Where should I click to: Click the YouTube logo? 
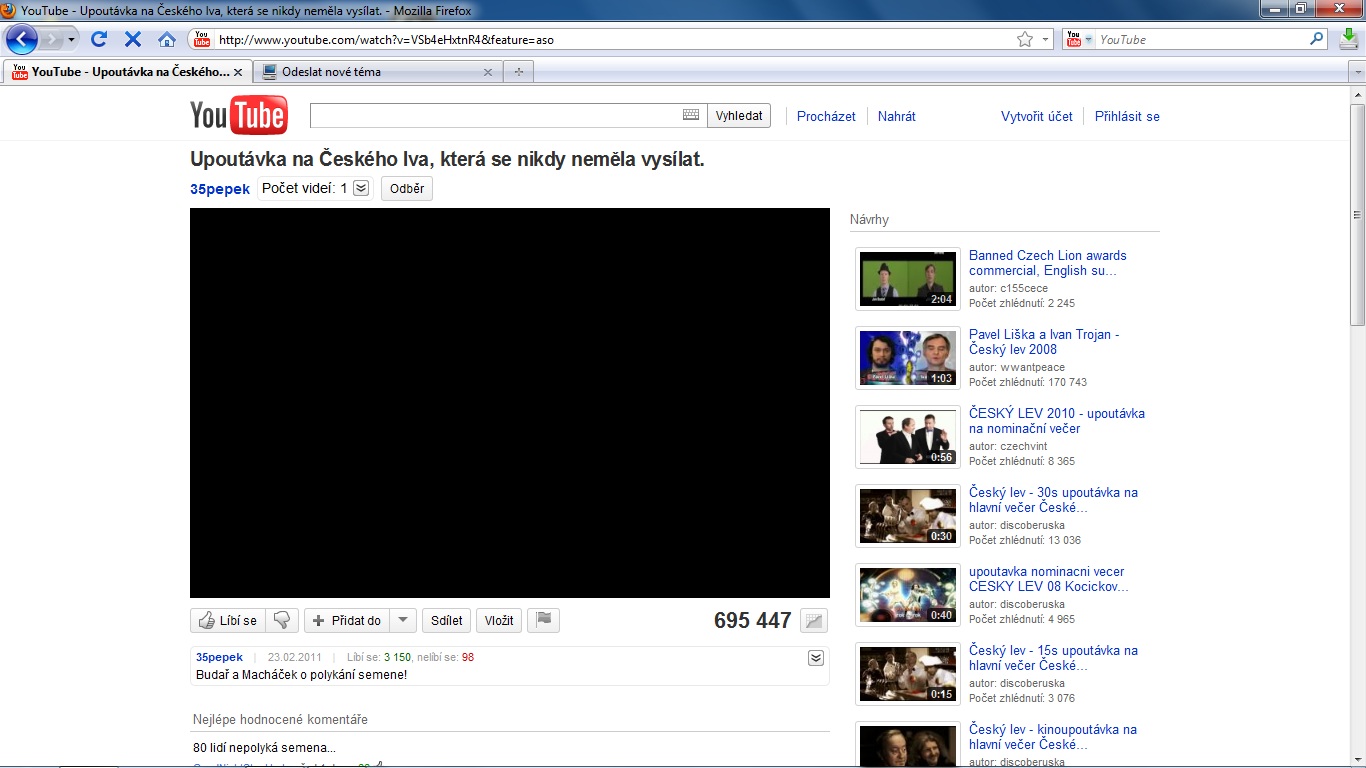tap(239, 116)
